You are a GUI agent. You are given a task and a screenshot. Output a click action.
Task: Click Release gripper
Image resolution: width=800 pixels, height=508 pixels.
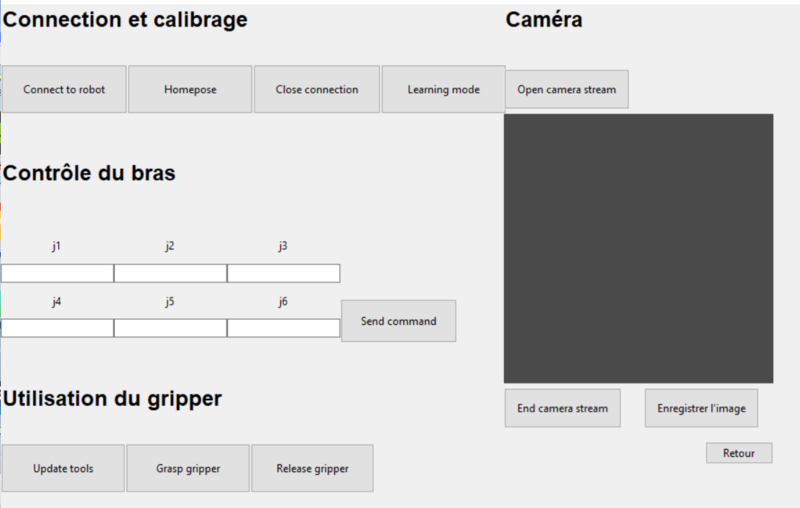pyautogui.click(x=311, y=468)
